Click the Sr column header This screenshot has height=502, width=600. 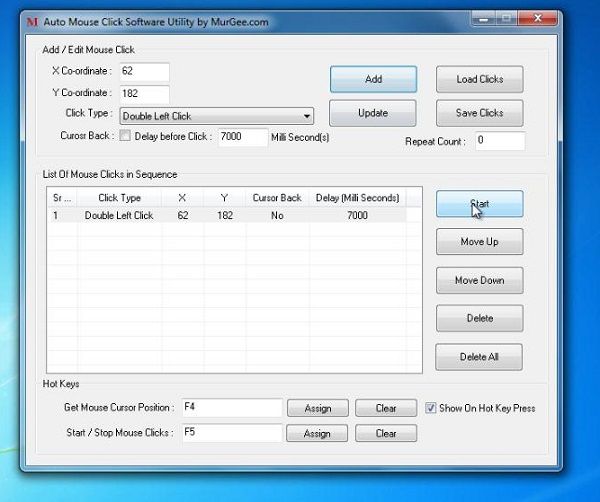pos(62,198)
